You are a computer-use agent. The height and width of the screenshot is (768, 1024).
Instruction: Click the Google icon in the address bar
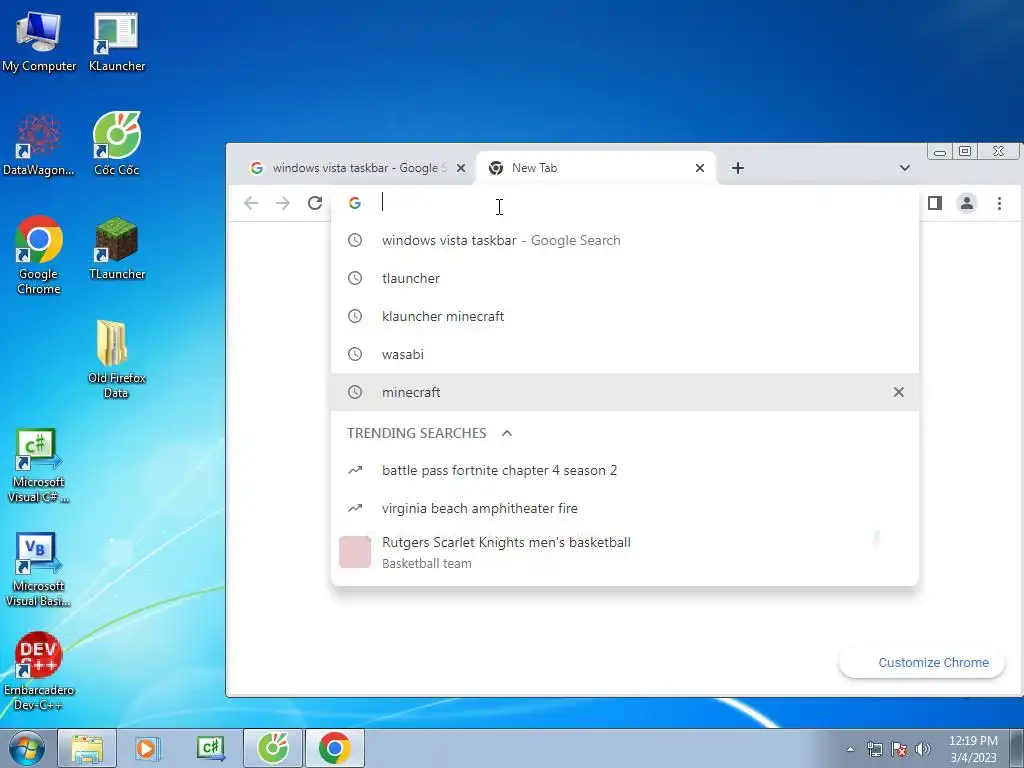click(x=355, y=203)
